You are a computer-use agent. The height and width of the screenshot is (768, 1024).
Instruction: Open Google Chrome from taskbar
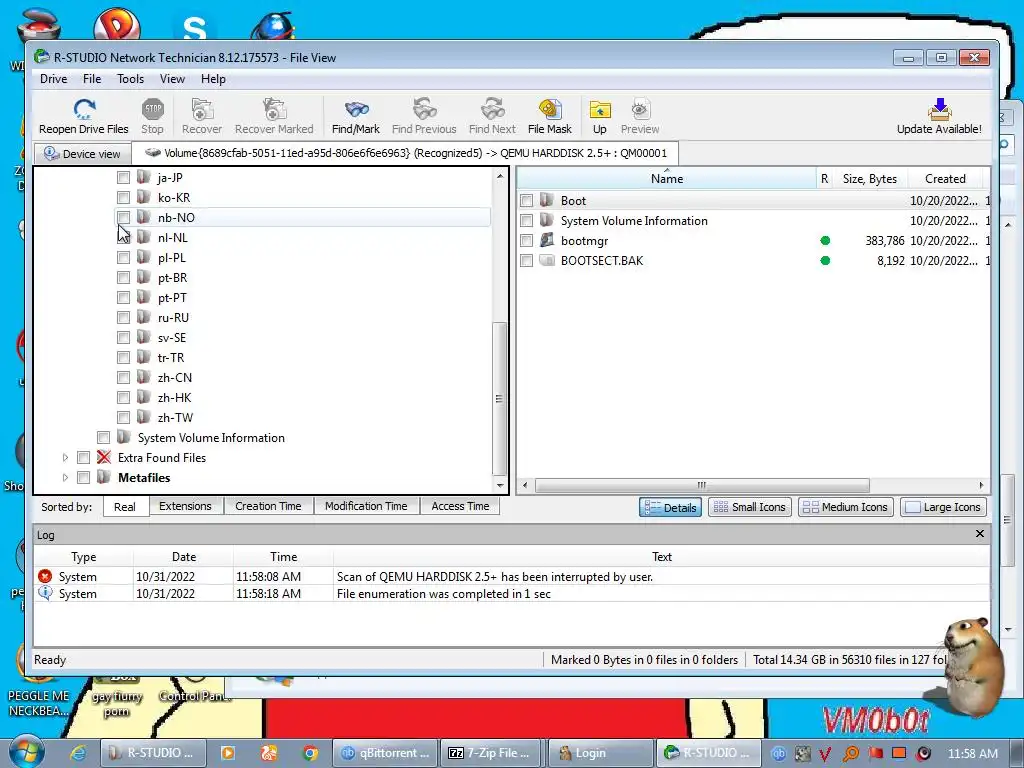coord(310,753)
